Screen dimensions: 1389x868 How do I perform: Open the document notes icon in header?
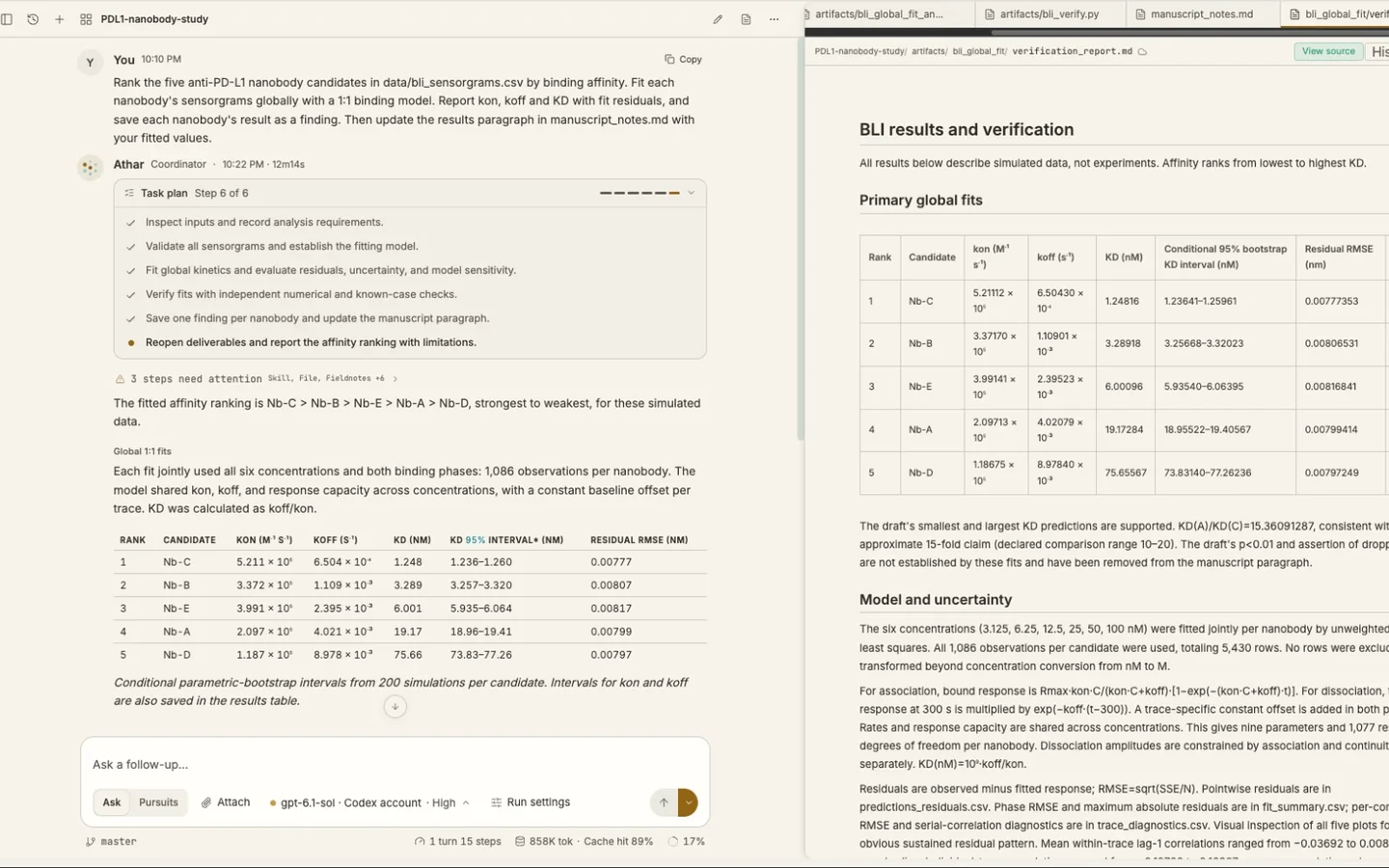click(746, 19)
